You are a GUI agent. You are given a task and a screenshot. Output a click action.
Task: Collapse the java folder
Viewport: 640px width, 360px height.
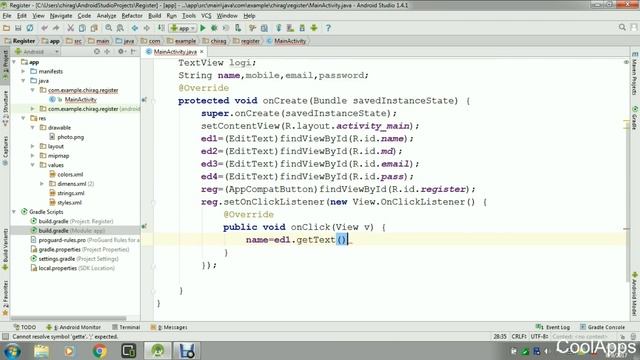pyautogui.click(x=24, y=81)
